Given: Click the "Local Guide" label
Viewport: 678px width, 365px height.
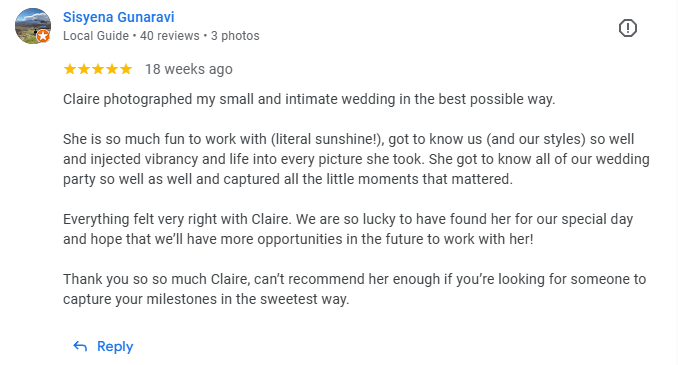Looking at the screenshot, I should [x=96, y=36].
